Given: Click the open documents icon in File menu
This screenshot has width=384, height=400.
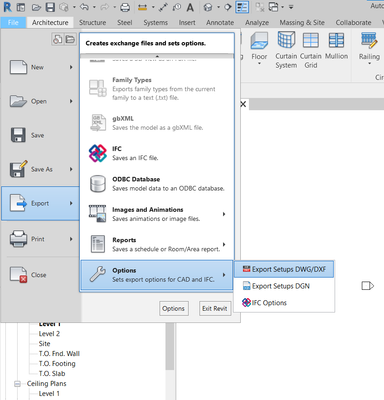Looking at the screenshot, I should coord(70,39).
